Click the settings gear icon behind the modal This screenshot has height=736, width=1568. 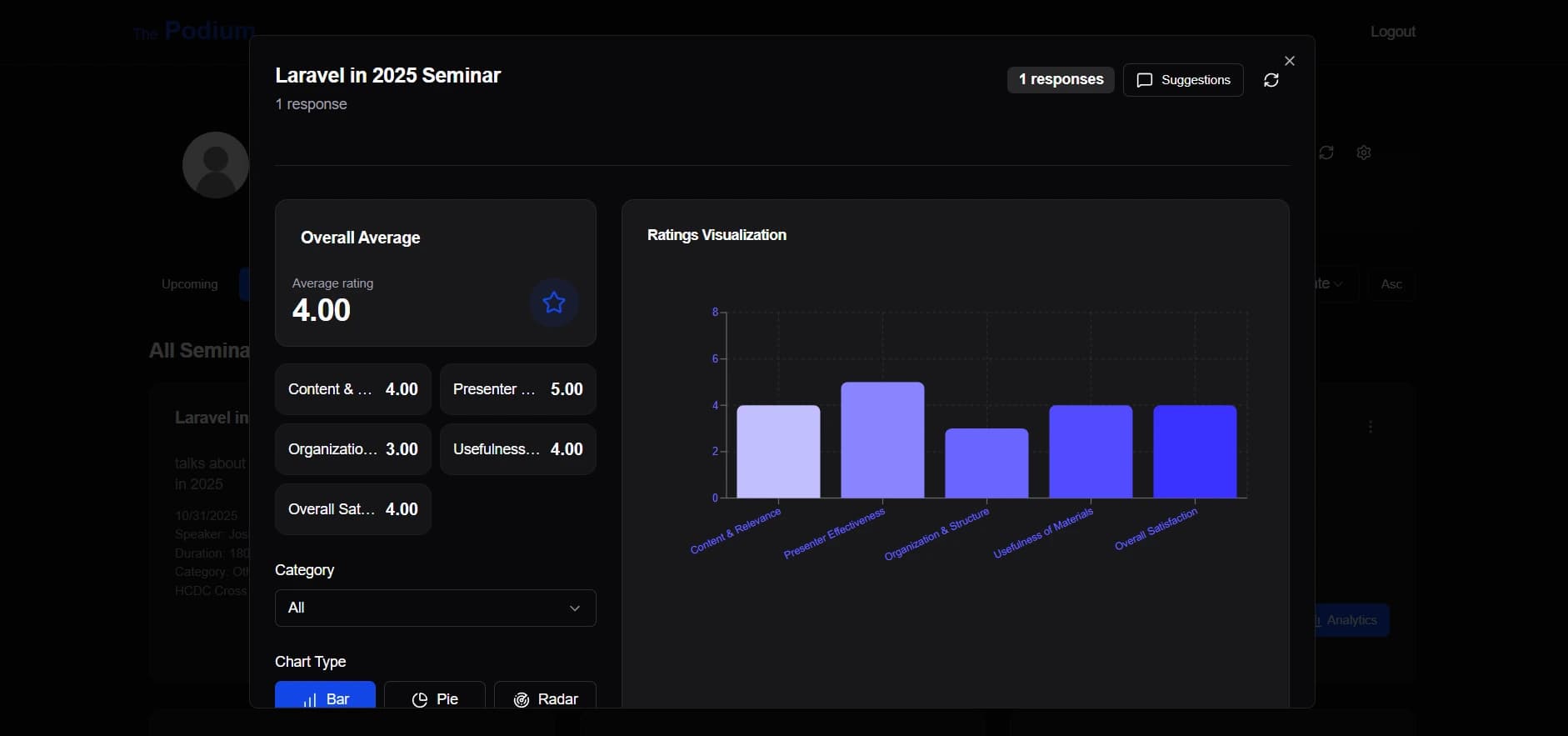1364,153
